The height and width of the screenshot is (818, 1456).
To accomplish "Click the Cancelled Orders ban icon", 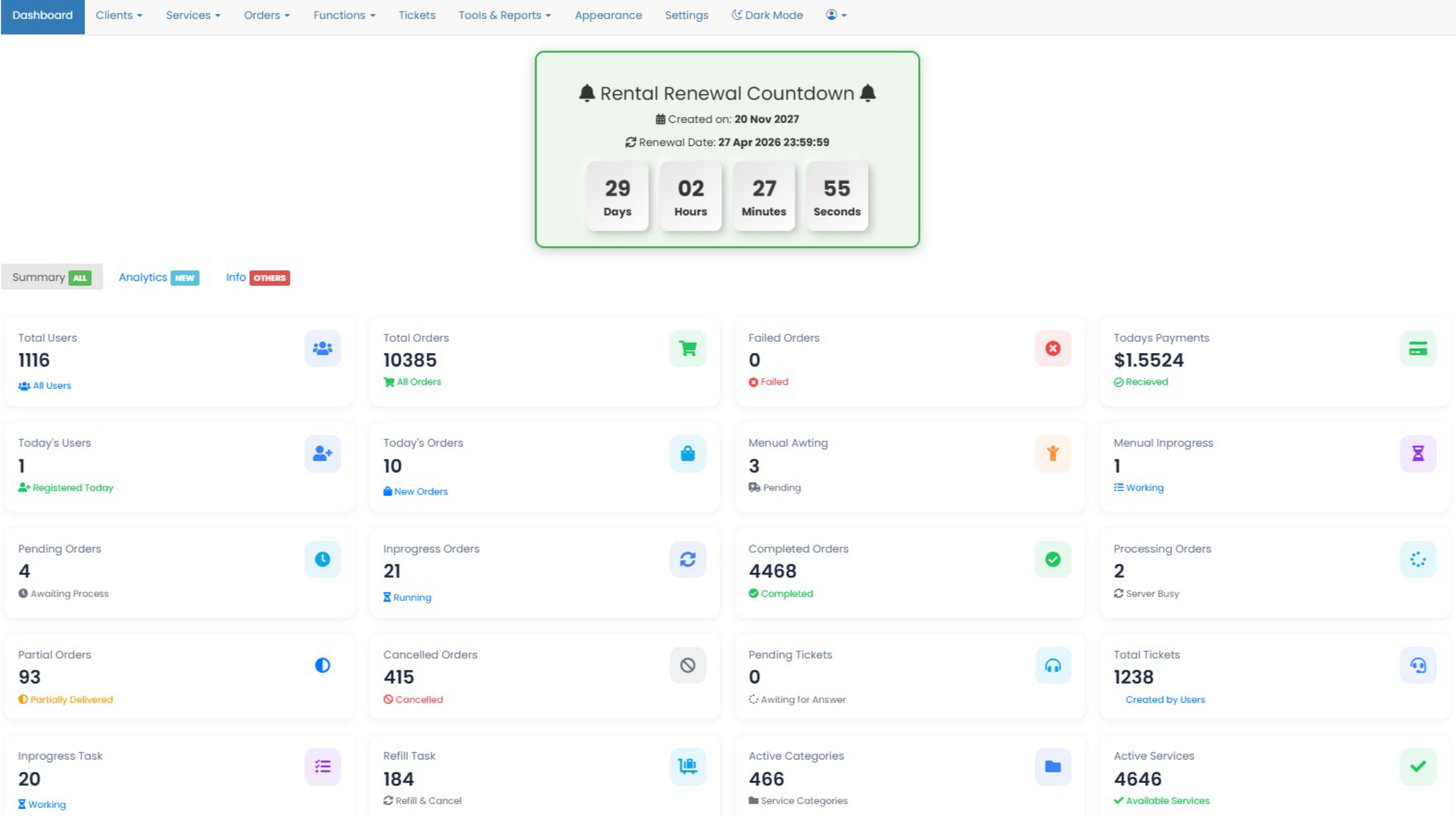I will (687, 666).
